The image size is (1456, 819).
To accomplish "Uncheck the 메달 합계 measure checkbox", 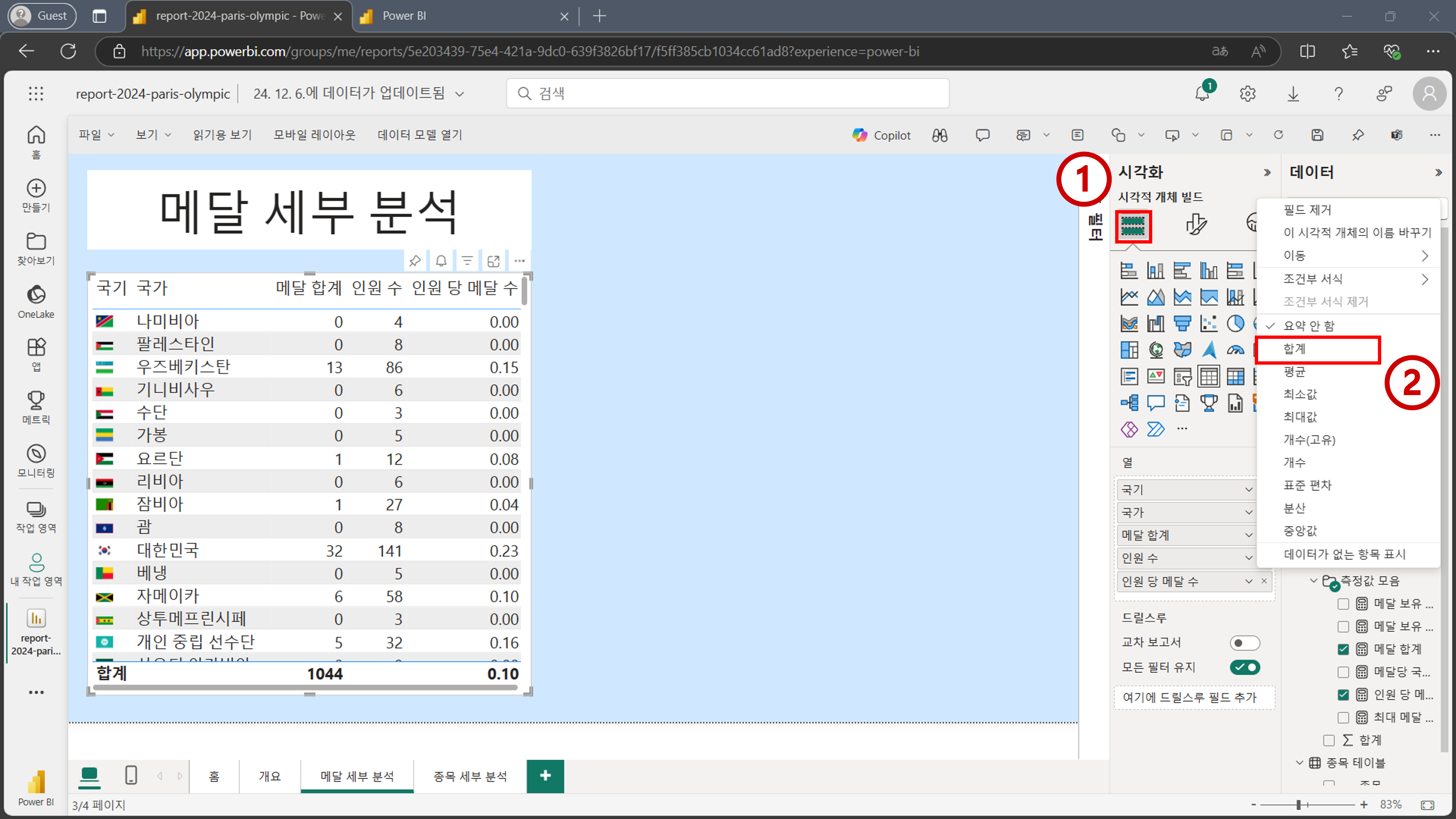I will (x=1343, y=650).
